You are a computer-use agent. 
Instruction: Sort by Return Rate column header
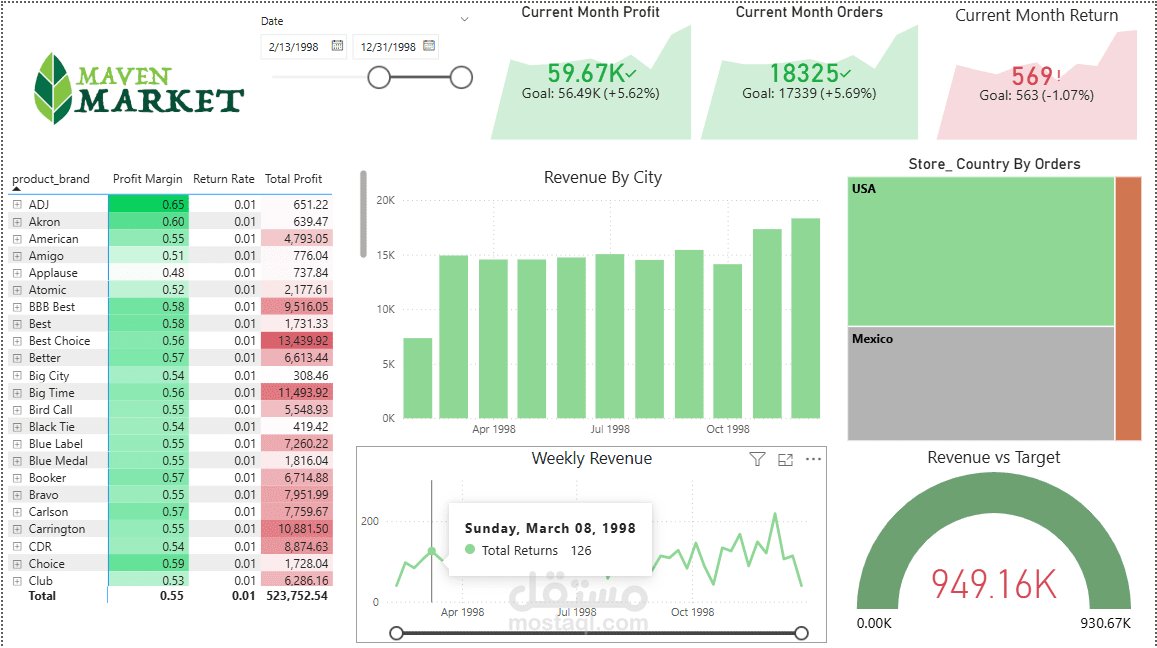[x=224, y=179]
